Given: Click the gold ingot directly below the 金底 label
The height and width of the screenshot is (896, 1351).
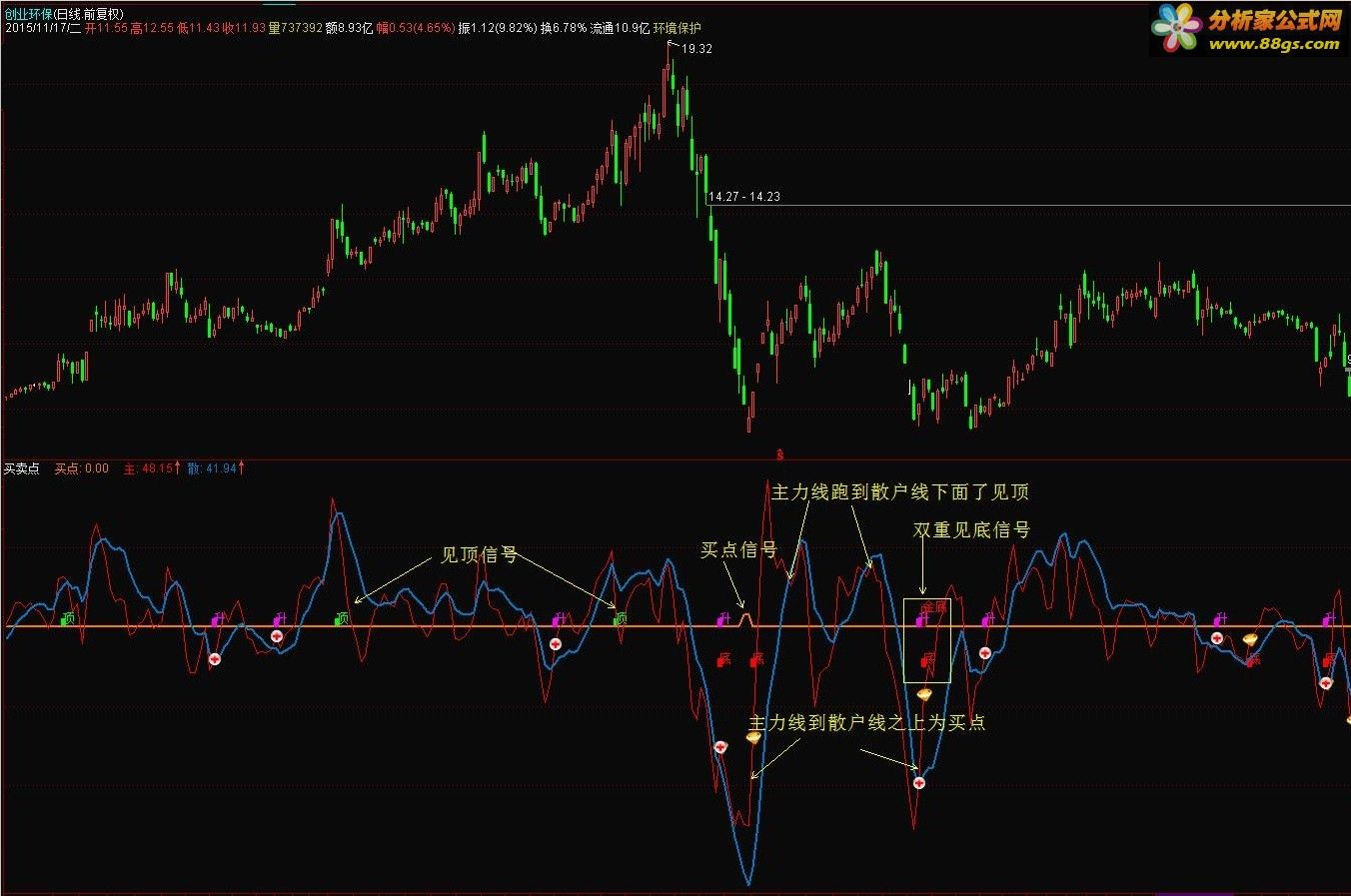Looking at the screenshot, I should (925, 693).
